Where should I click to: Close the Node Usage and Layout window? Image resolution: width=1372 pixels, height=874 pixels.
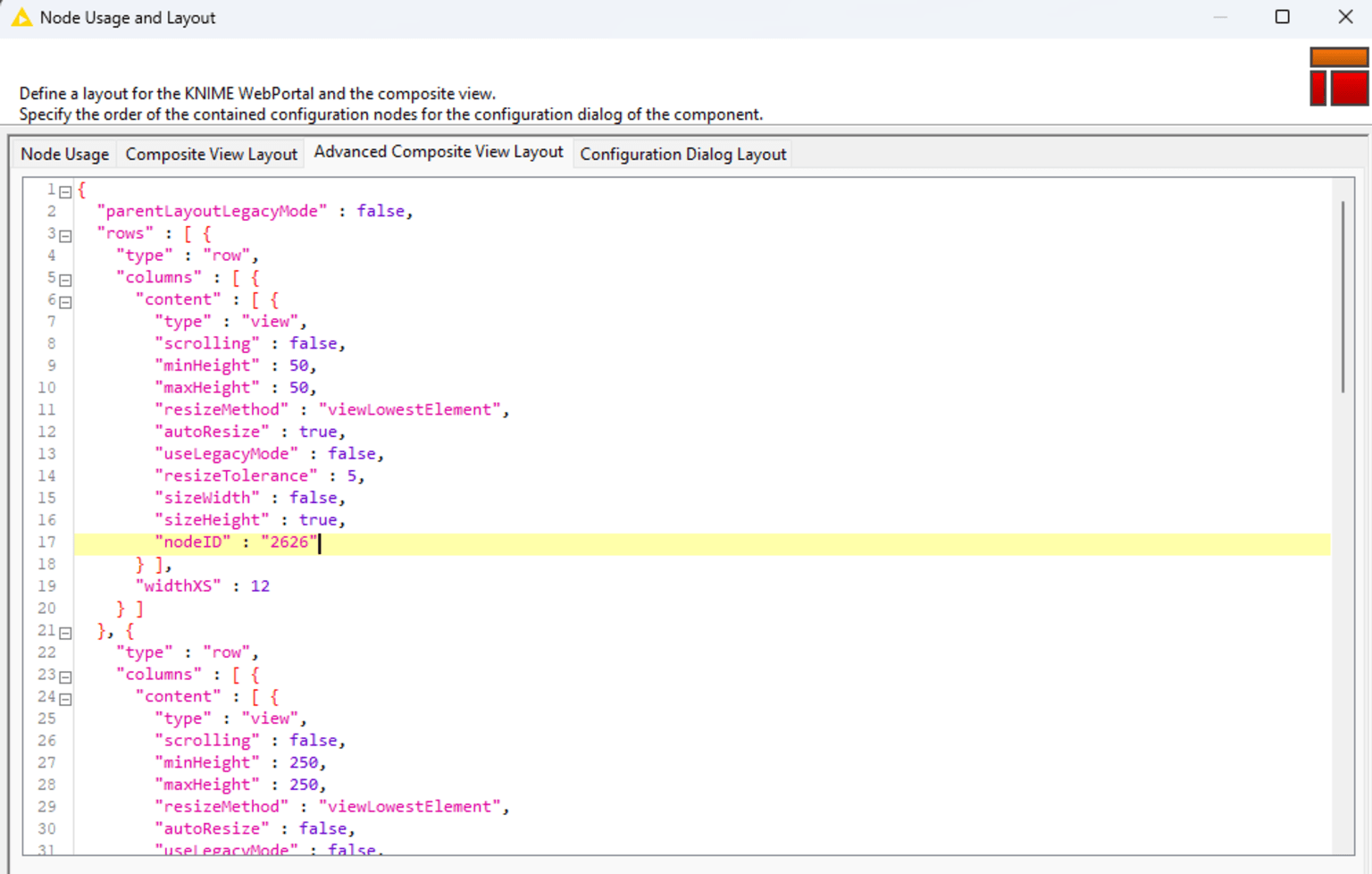point(1345,17)
